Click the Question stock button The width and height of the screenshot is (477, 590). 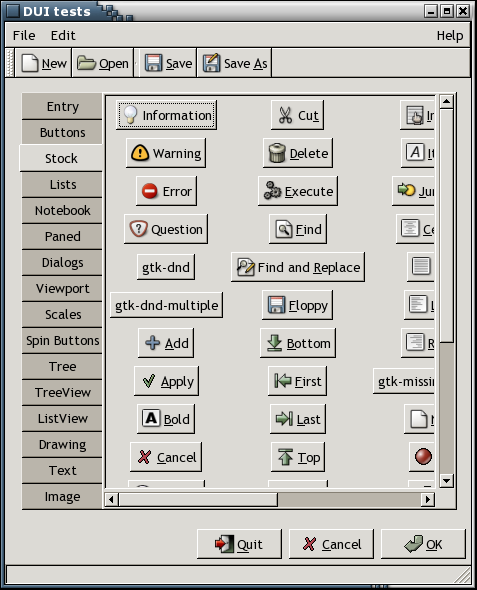[166, 229]
